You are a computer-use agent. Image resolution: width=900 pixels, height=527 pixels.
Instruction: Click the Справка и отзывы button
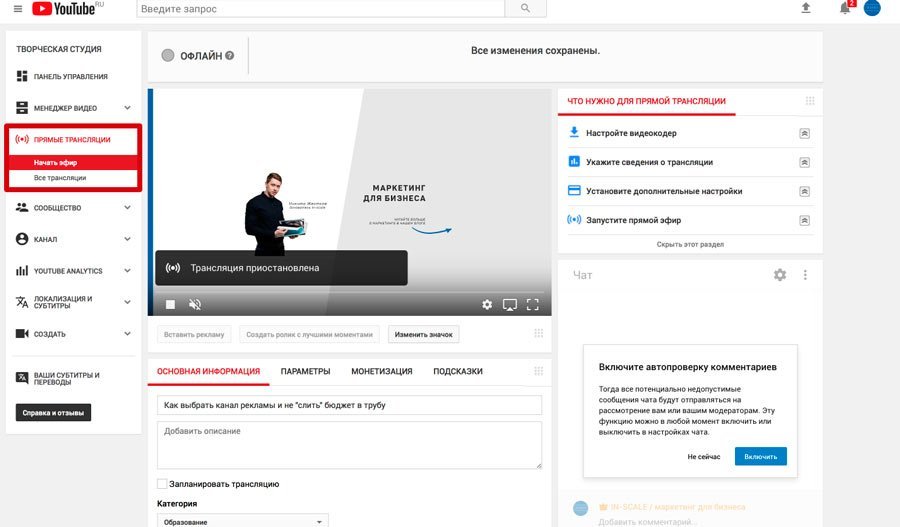pyautogui.click(x=53, y=412)
